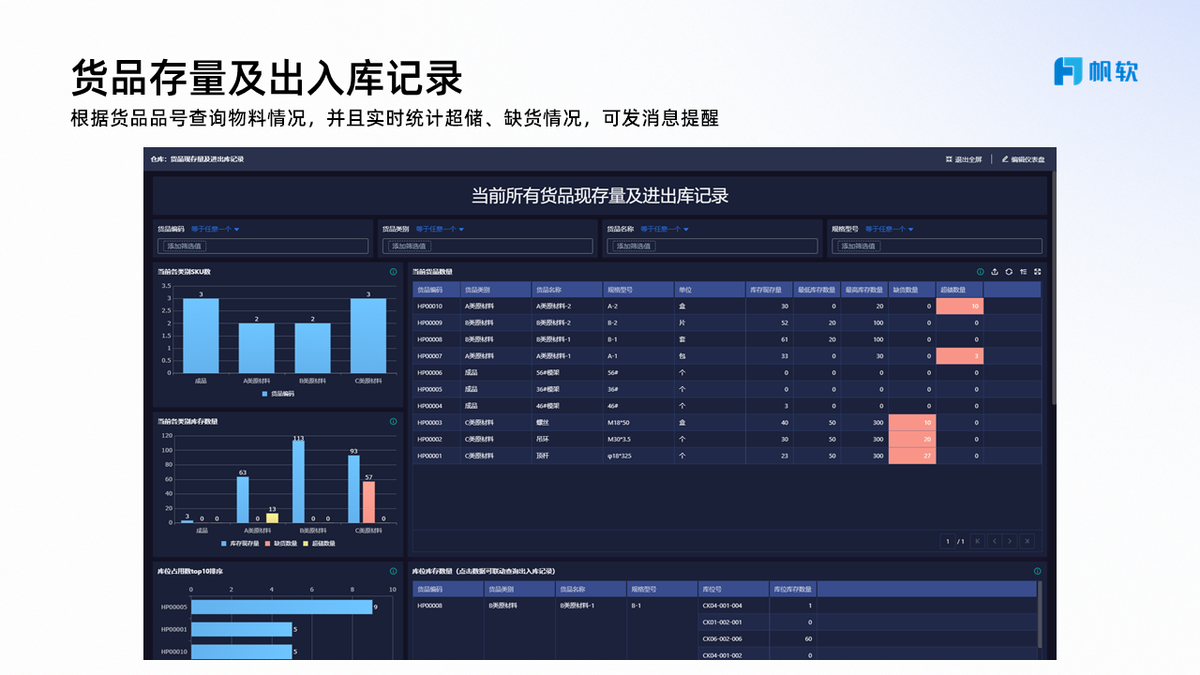Toggle the 库存现存量 legend item
This screenshot has height=675, width=1200.
240,544
